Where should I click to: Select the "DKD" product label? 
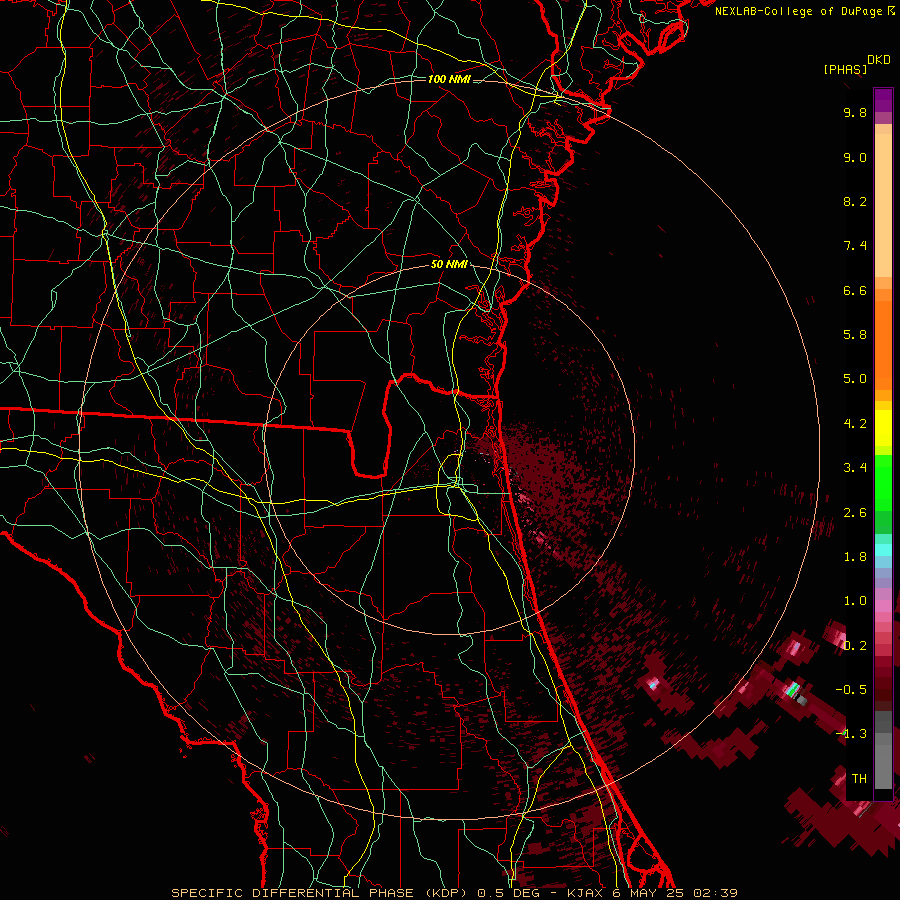pyautogui.click(x=879, y=60)
